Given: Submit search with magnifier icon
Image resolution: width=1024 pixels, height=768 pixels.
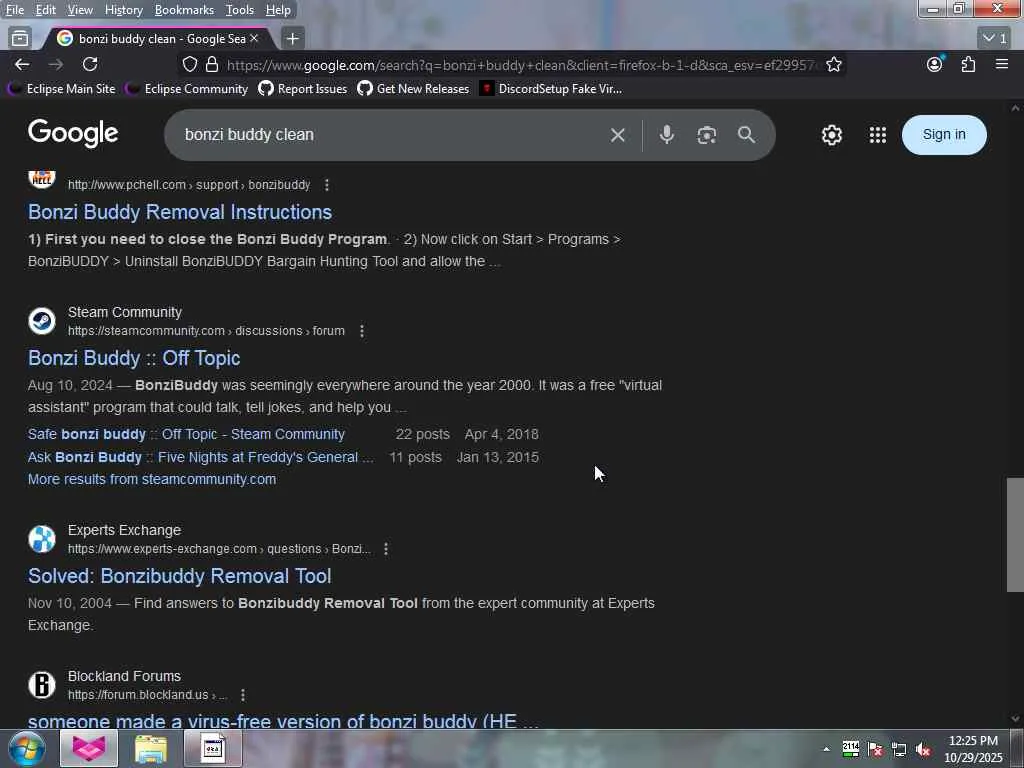Looking at the screenshot, I should tap(746, 135).
